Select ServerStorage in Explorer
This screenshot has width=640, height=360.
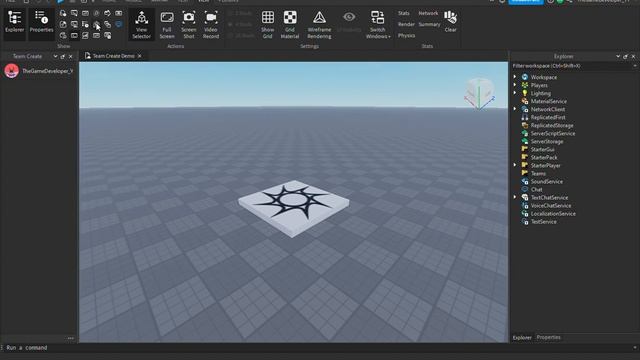pyautogui.click(x=547, y=142)
